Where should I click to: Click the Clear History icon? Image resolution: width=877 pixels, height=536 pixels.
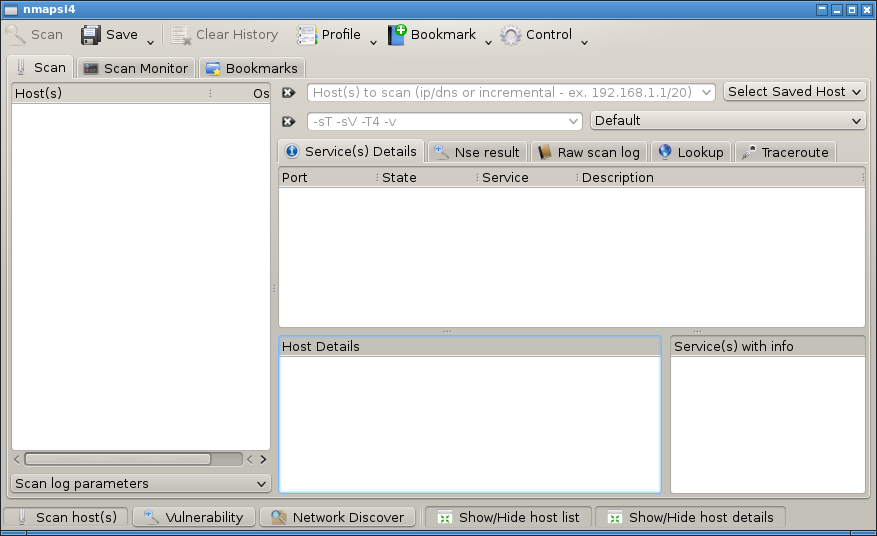[181, 35]
